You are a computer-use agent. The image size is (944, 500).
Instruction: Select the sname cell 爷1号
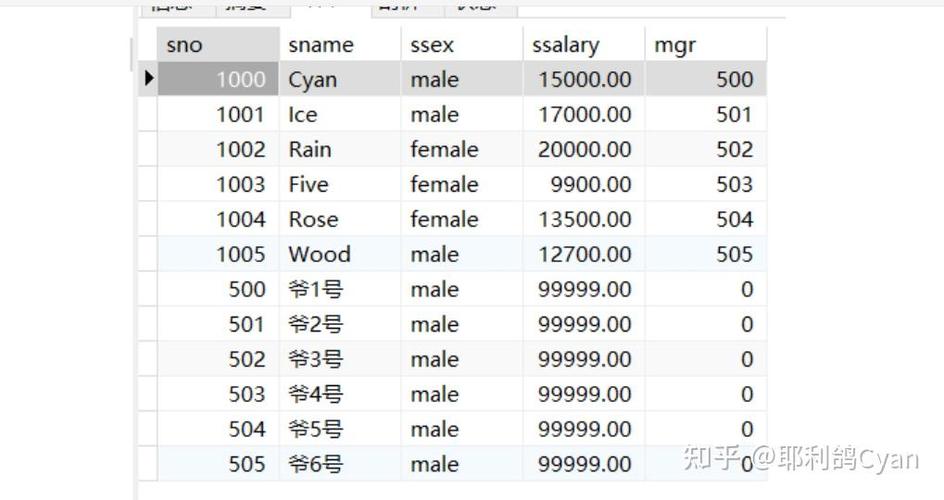[x=340, y=289]
